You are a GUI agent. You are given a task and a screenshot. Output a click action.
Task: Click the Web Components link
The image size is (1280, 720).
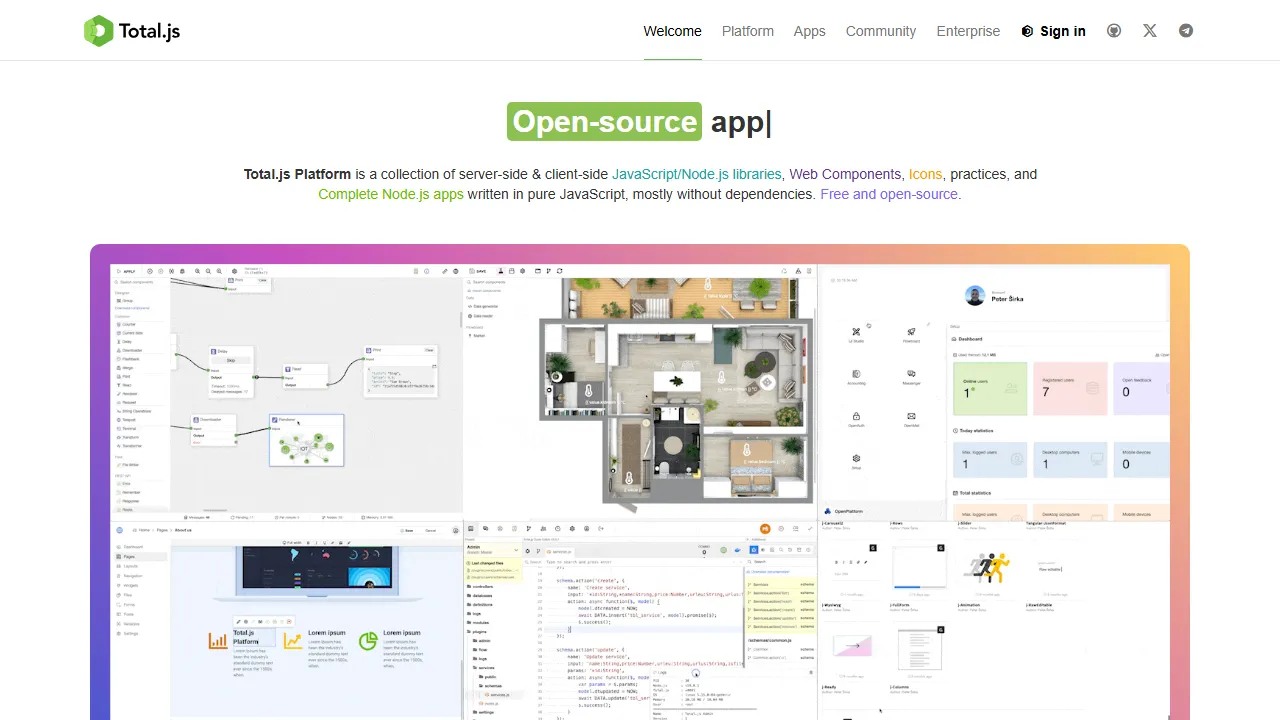845,174
